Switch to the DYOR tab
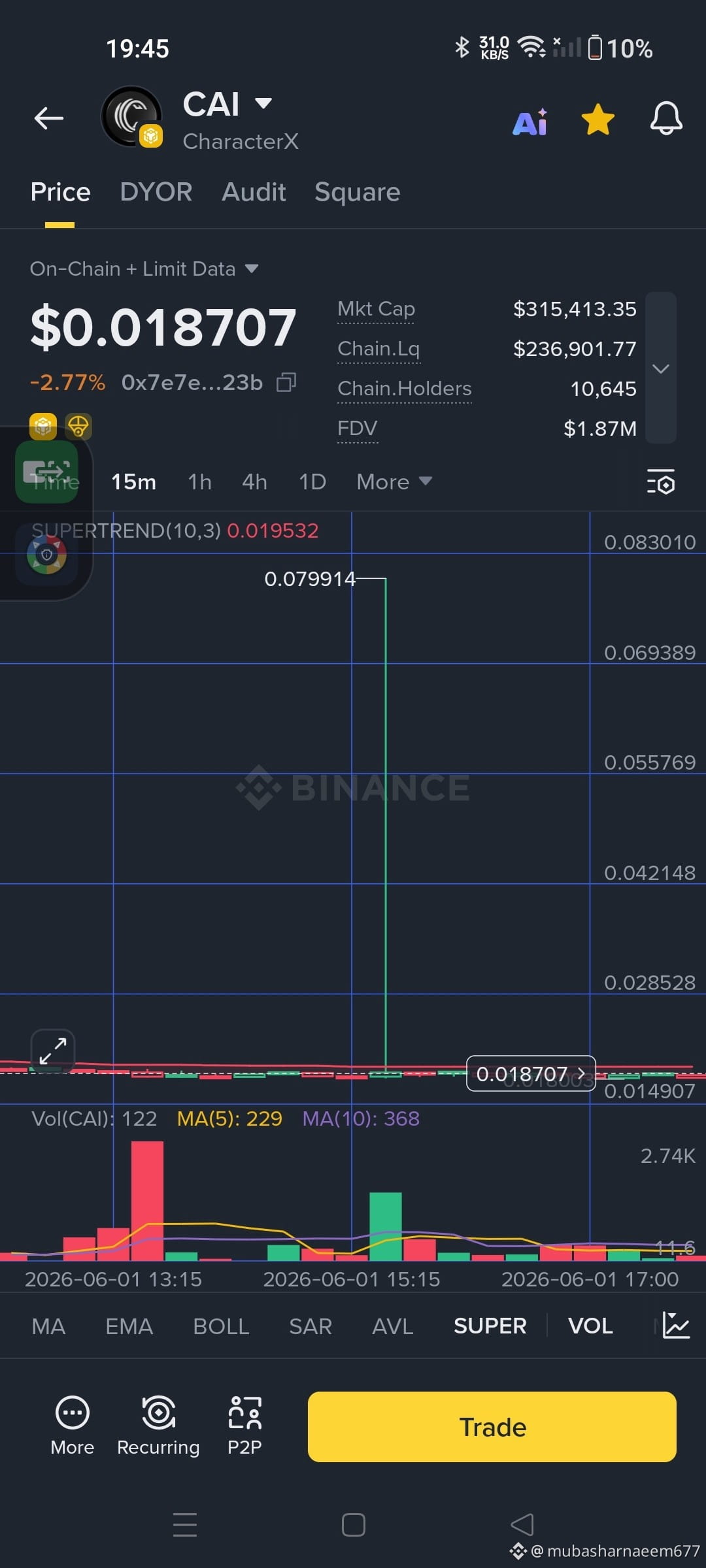 point(156,192)
